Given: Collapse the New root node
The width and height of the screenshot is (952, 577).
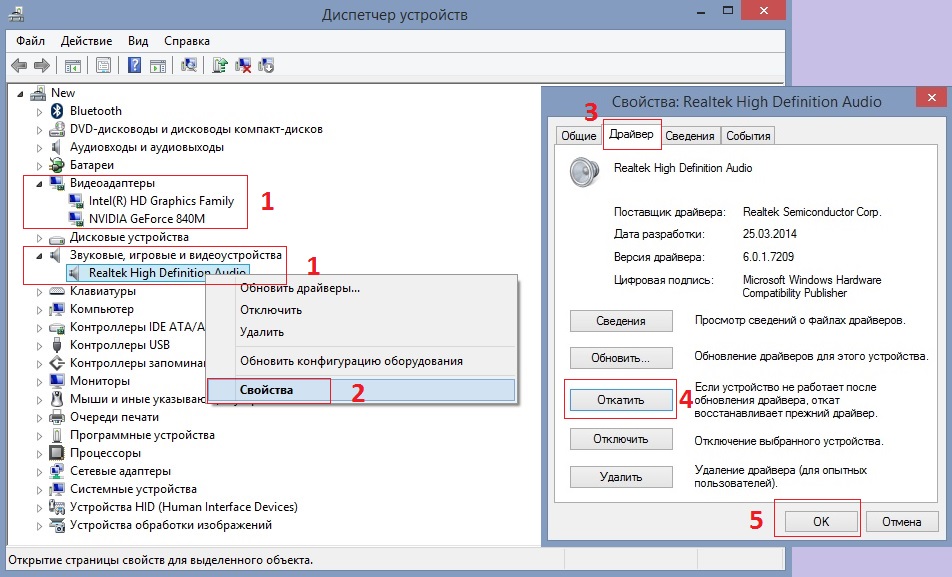Looking at the screenshot, I should point(20,94).
